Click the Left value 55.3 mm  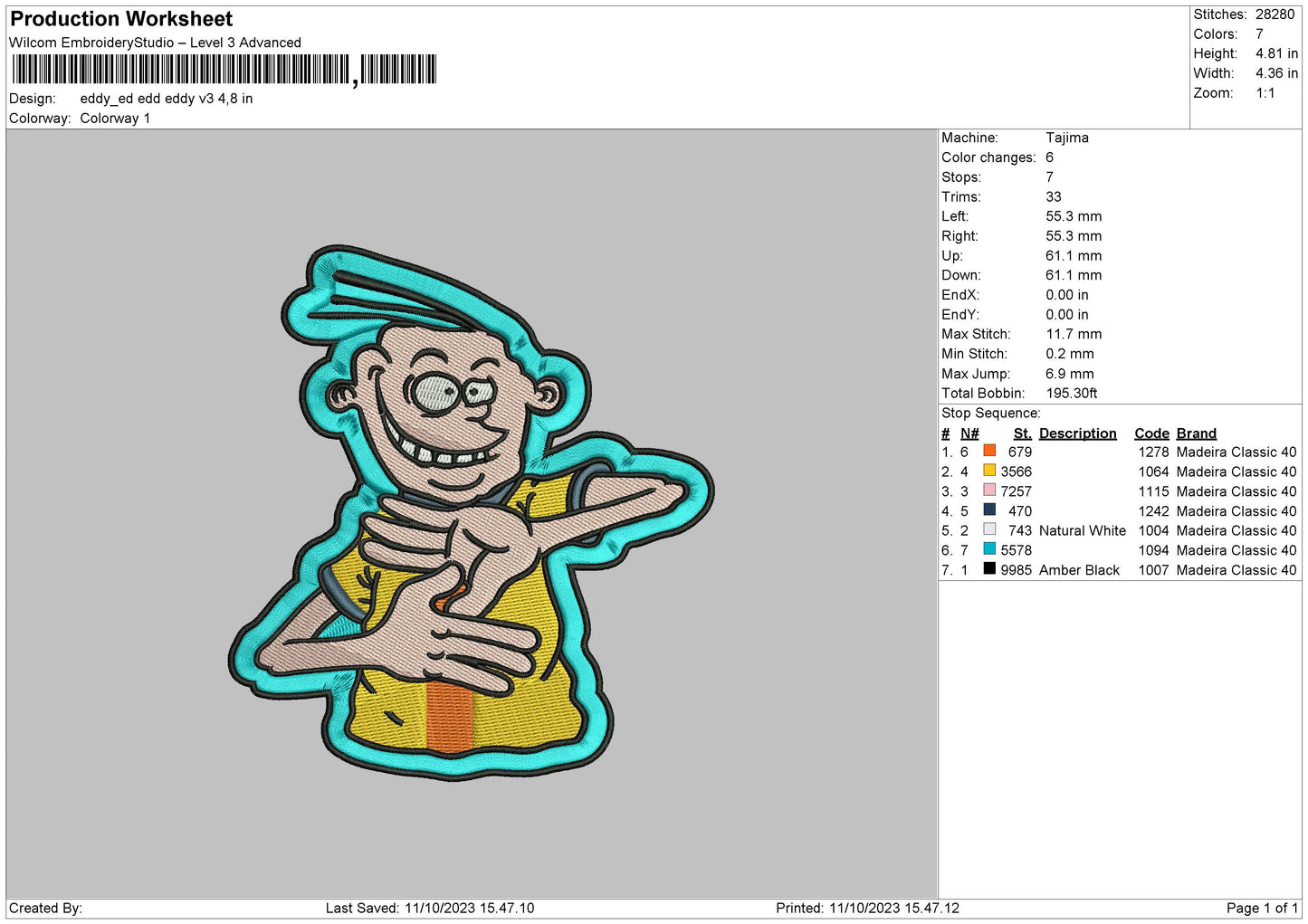click(1074, 216)
